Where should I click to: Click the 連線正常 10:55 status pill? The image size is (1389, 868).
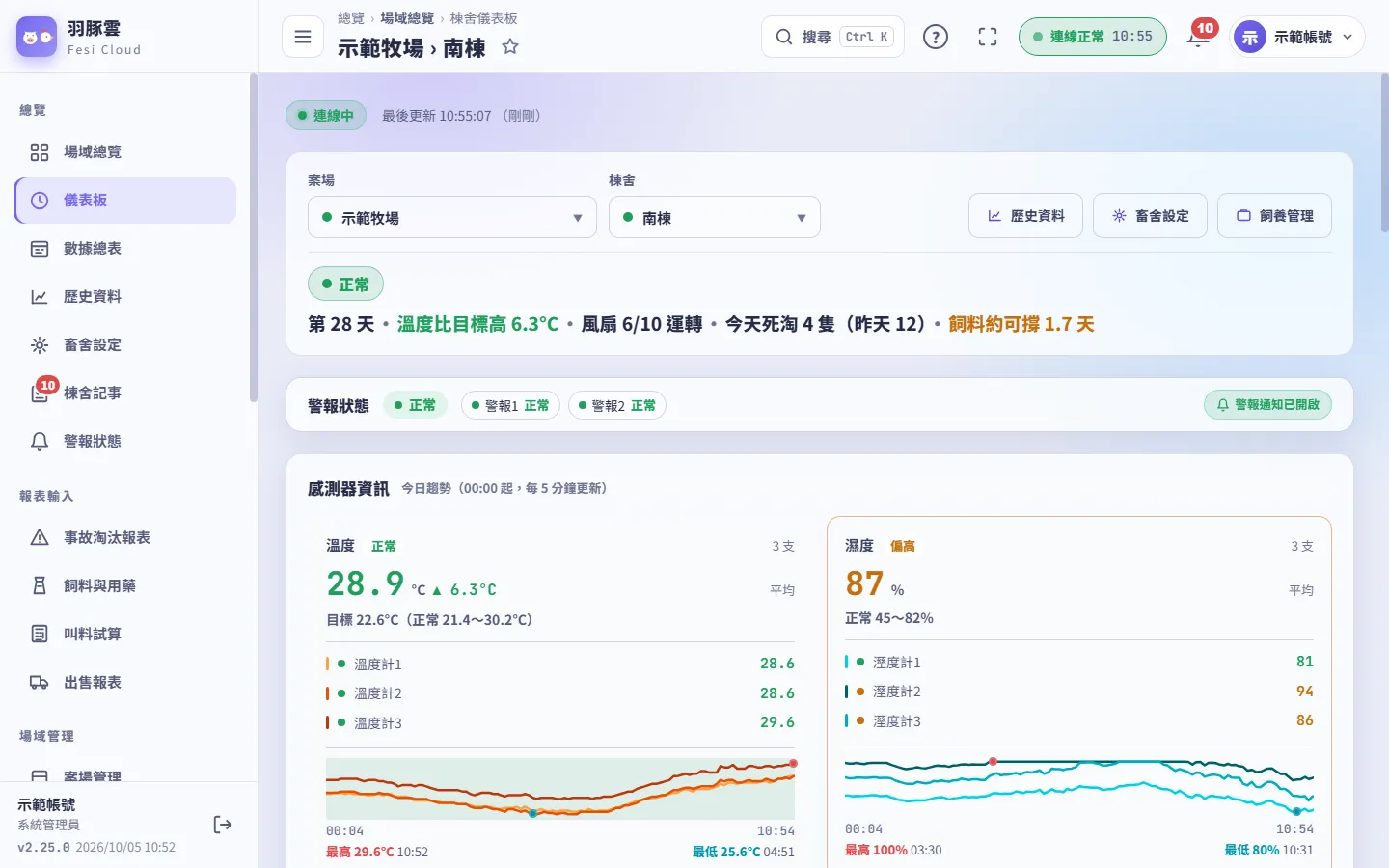(x=1093, y=37)
